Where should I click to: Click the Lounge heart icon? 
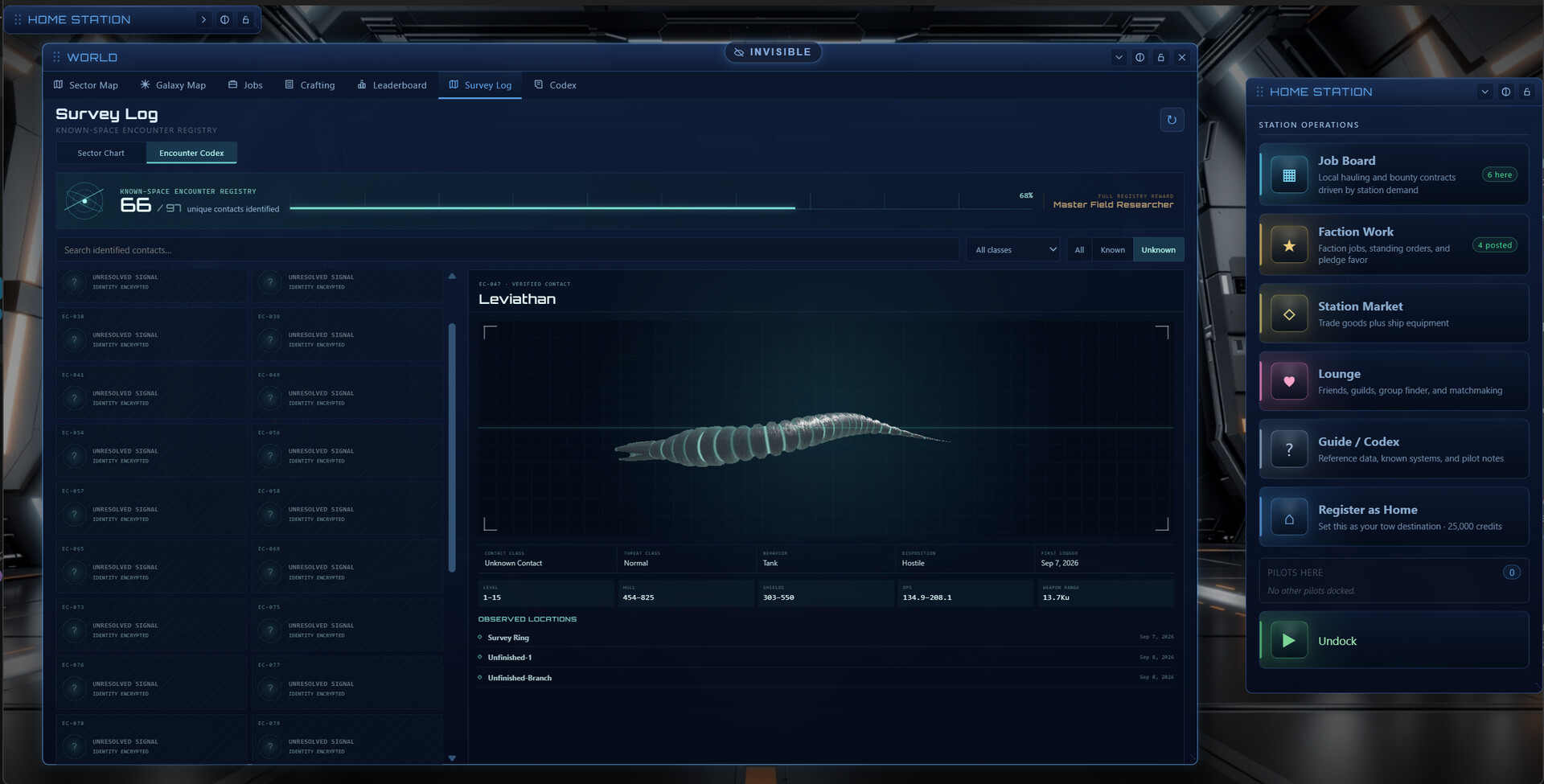1289,382
